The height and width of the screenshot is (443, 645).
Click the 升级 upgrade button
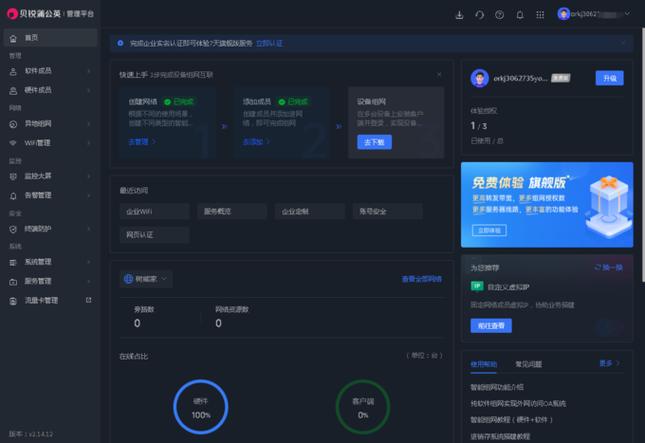click(610, 78)
